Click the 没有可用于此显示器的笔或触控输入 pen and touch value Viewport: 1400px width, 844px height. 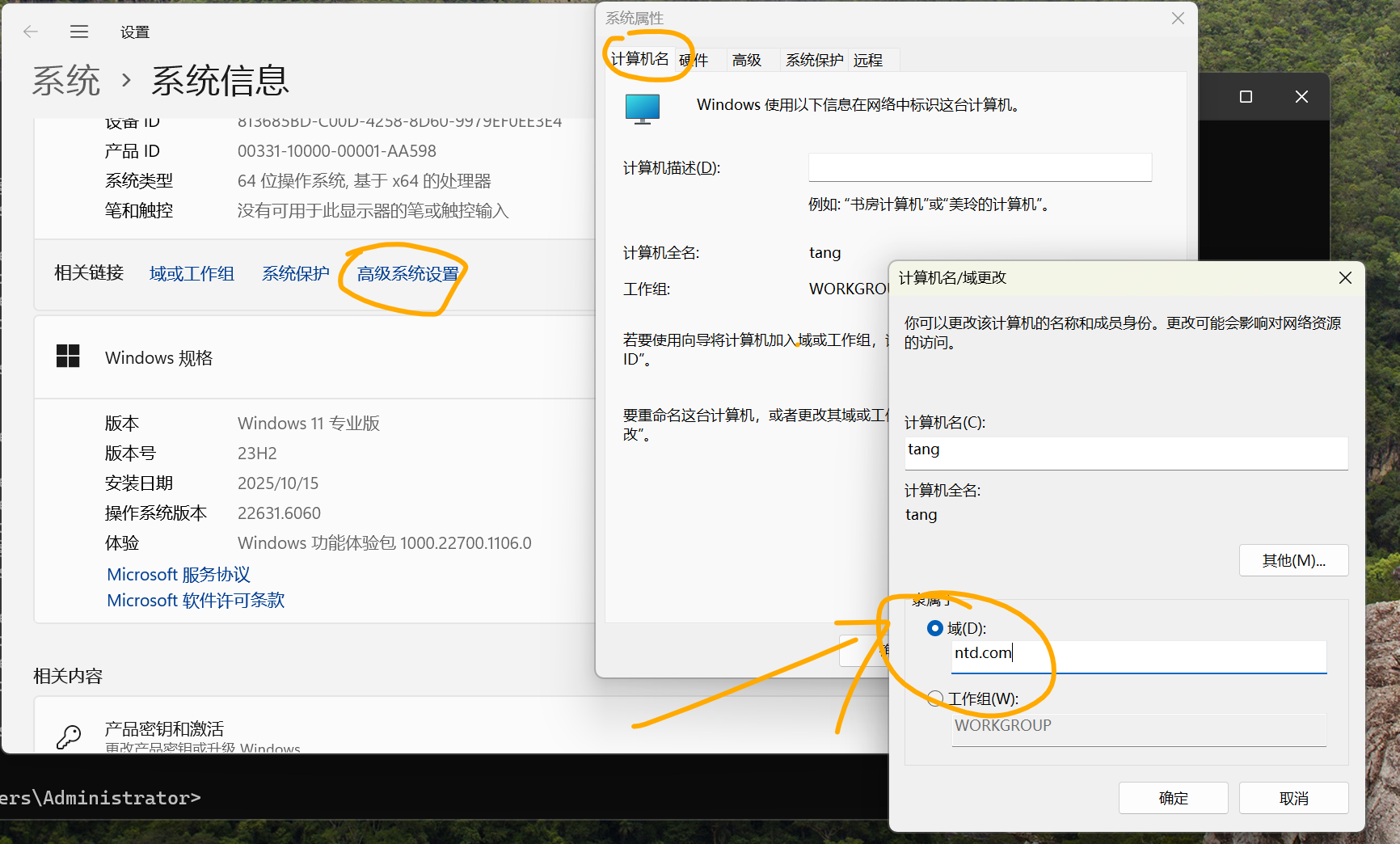point(373,211)
